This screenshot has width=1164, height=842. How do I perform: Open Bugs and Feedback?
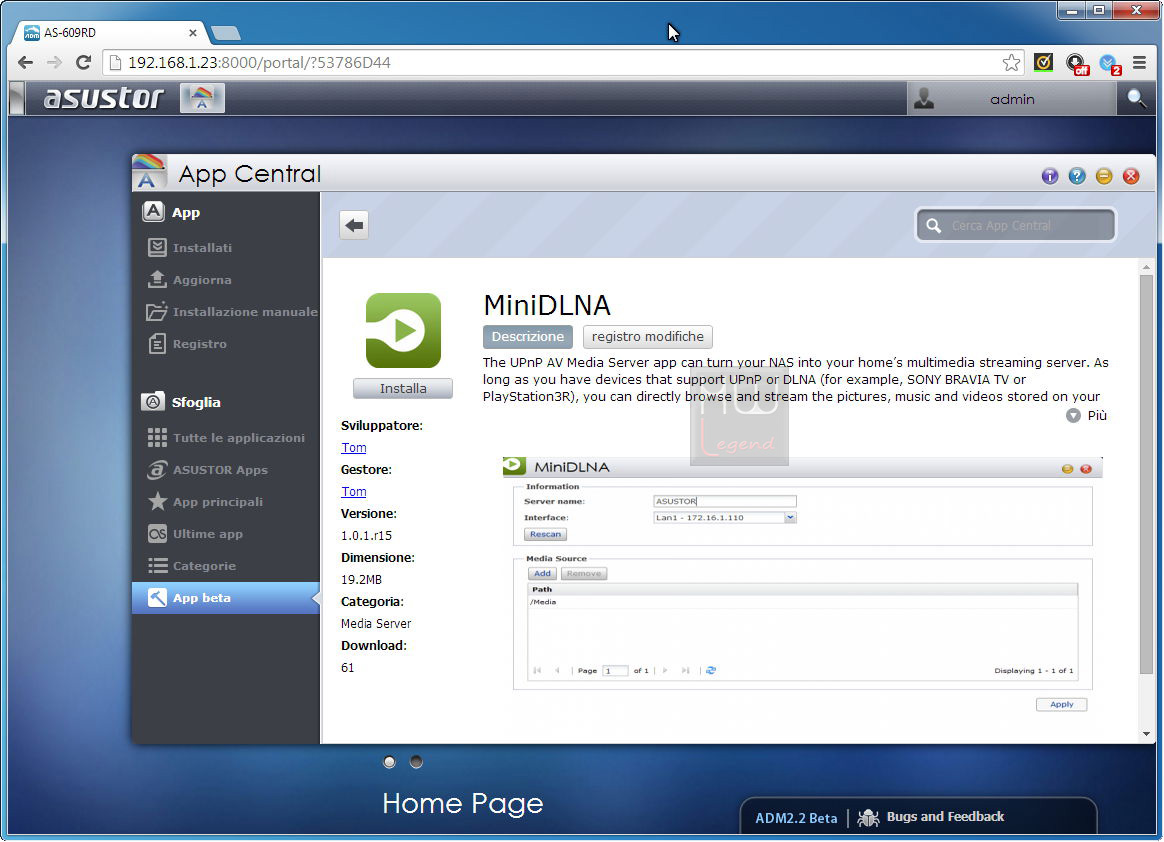(931, 817)
